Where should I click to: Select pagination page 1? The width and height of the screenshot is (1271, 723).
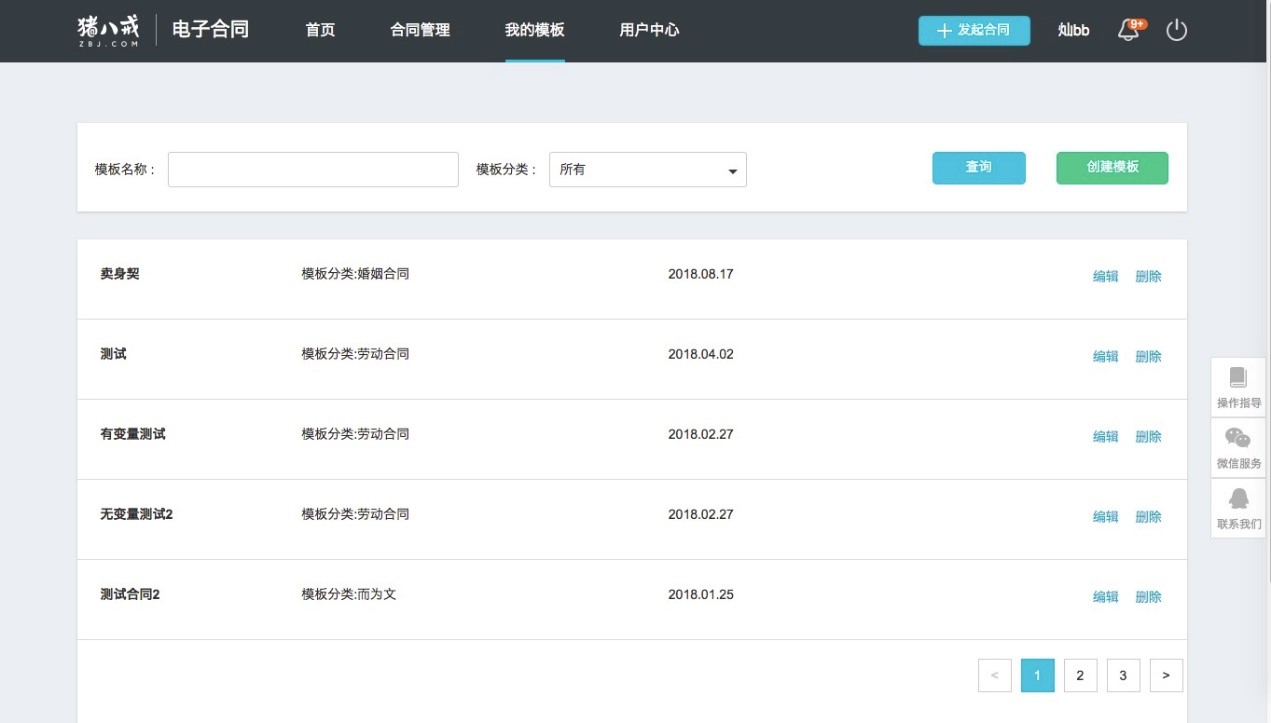pyautogui.click(x=1037, y=675)
